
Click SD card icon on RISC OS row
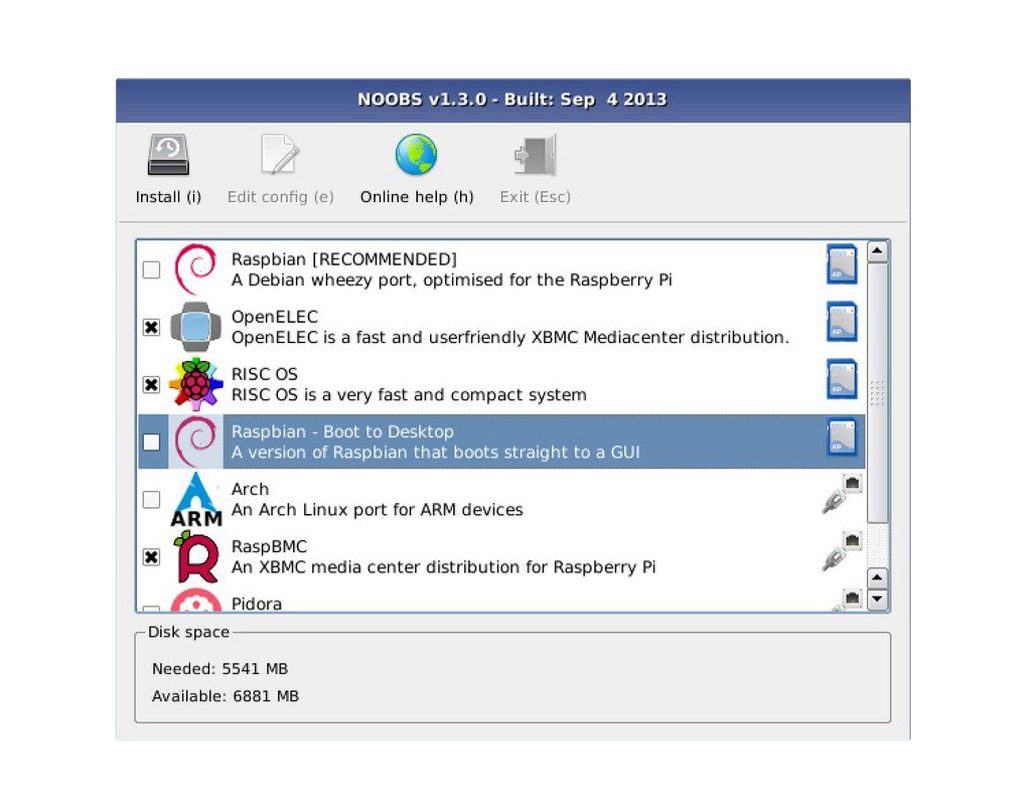click(x=842, y=379)
